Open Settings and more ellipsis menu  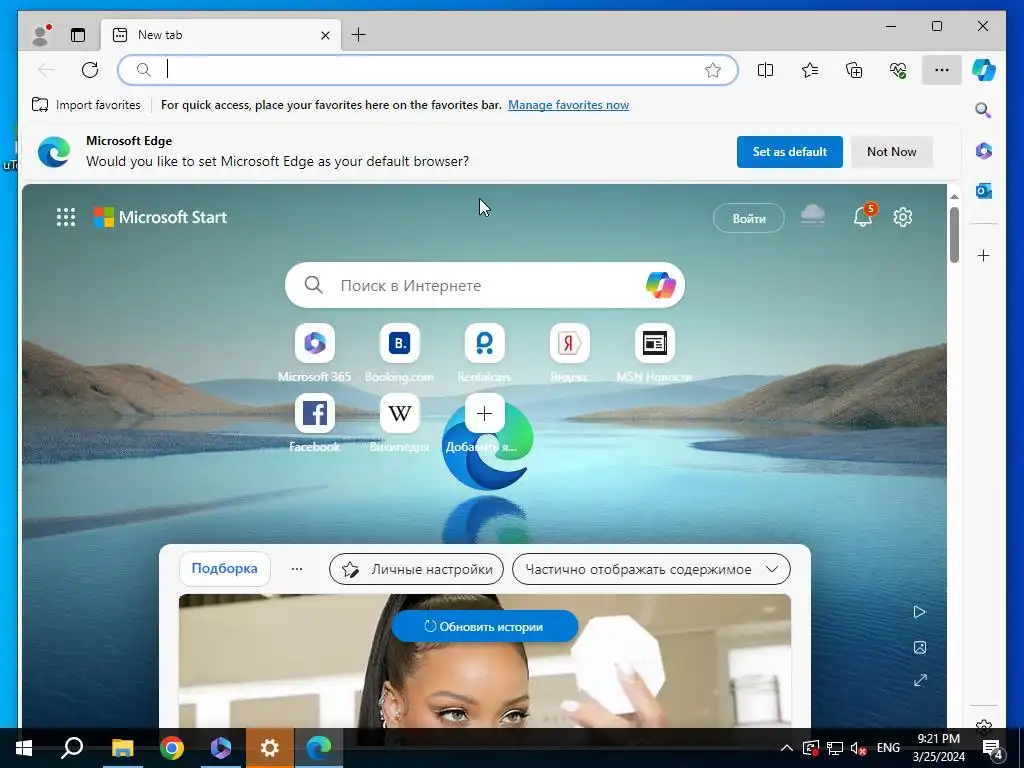(942, 70)
